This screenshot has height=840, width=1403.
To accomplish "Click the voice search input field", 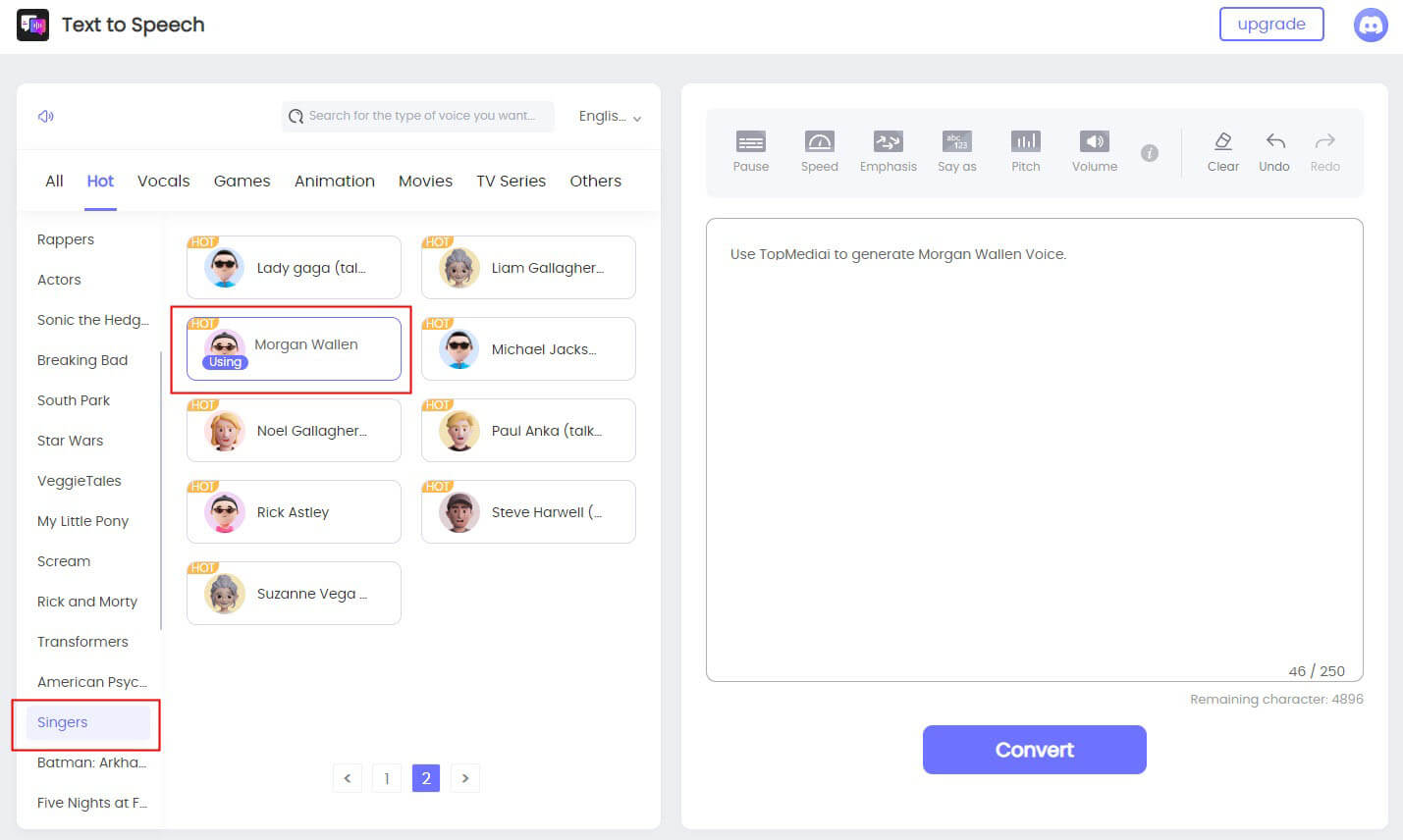I will [x=419, y=116].
